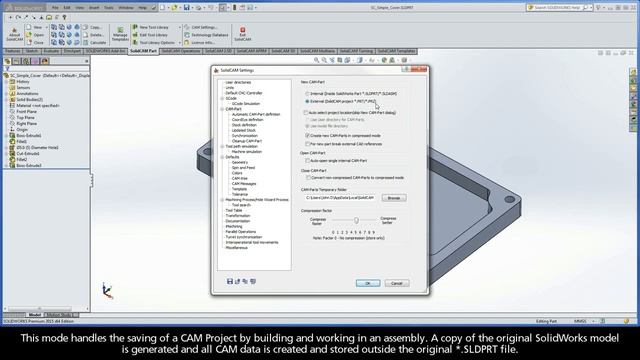Open About SolidCAM from the ribbon

point(14,34)
